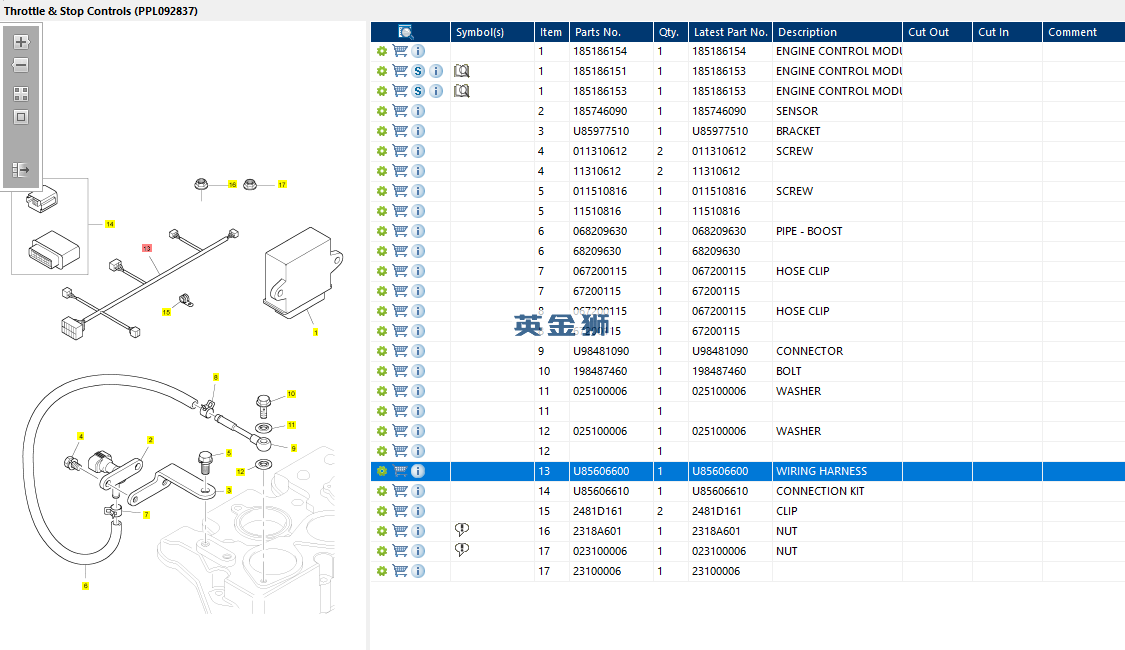1125x650 pixels.
Task: Show info for CONNECTOR U98481090
Action: [x=418, y=351]
